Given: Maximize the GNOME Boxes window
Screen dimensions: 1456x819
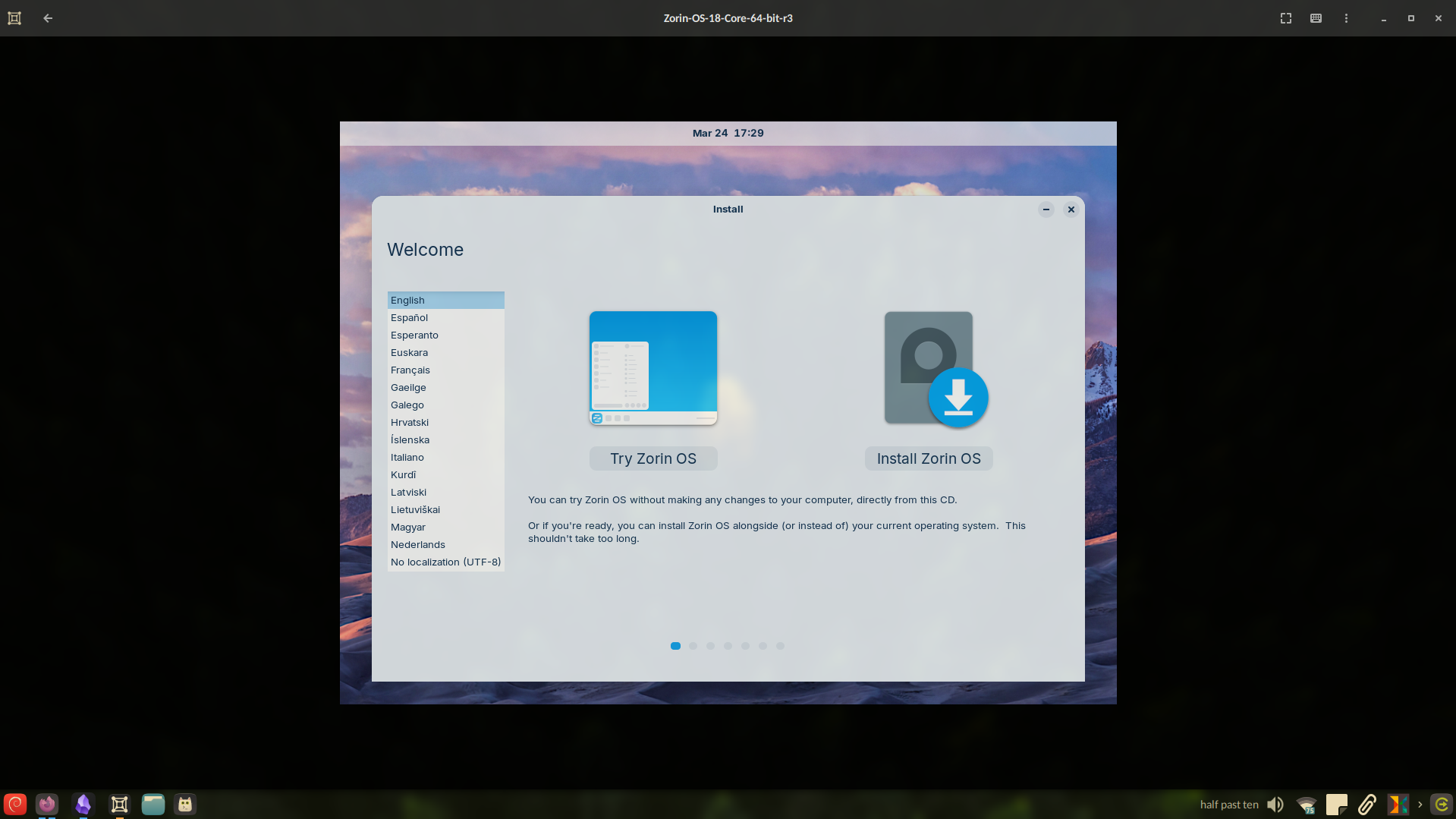Looking at the screenshot, I should pyautogui.click(x=1411, y=18).
